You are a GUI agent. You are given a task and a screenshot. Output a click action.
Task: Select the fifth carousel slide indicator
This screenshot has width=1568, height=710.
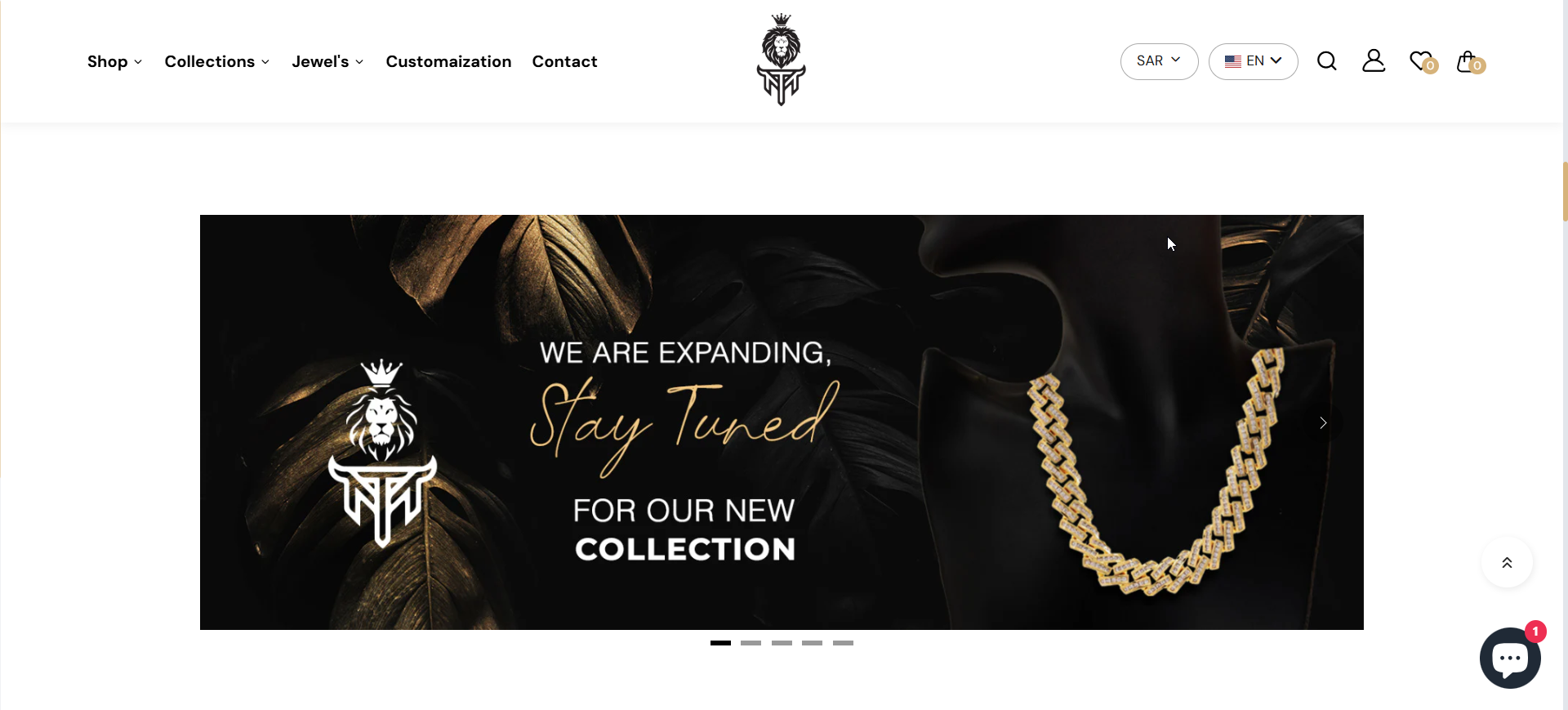[x=843, y=643]
